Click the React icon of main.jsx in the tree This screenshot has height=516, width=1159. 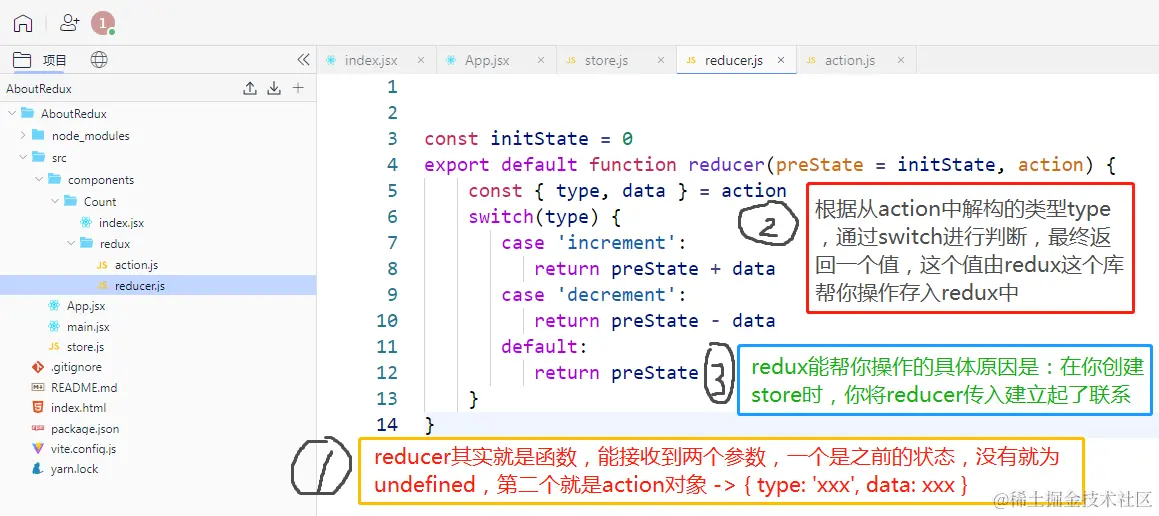click(x=54, y=326)
